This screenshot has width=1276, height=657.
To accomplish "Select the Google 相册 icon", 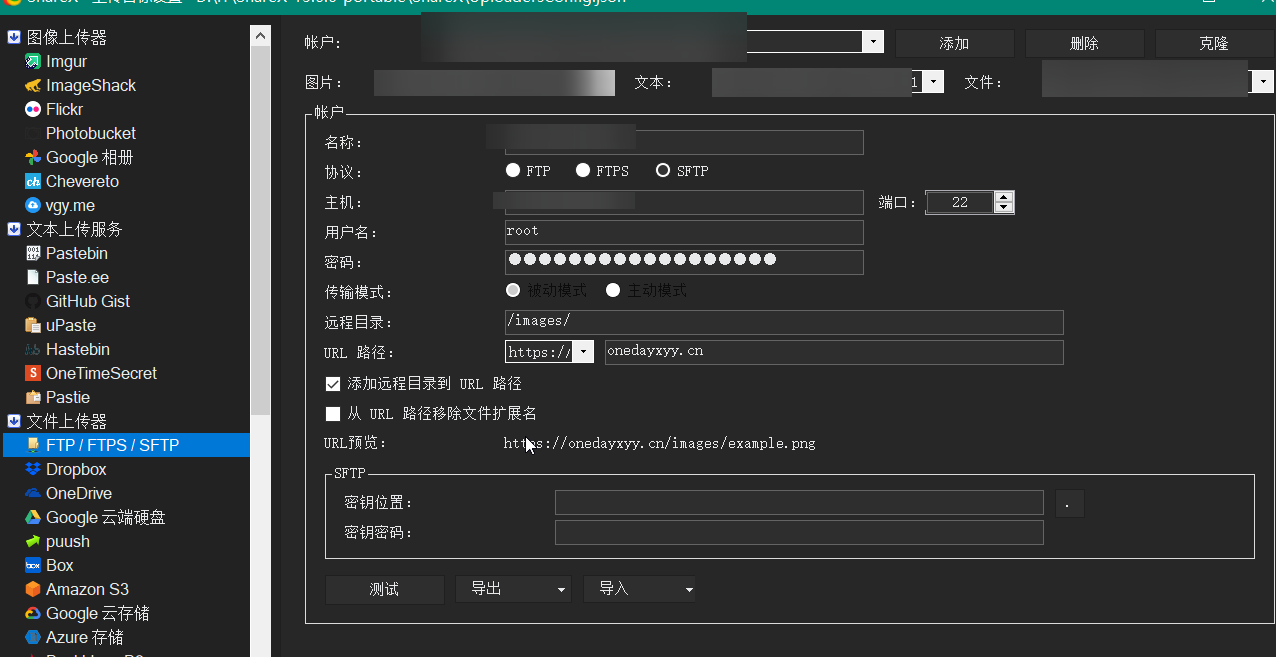I will 33,158.
